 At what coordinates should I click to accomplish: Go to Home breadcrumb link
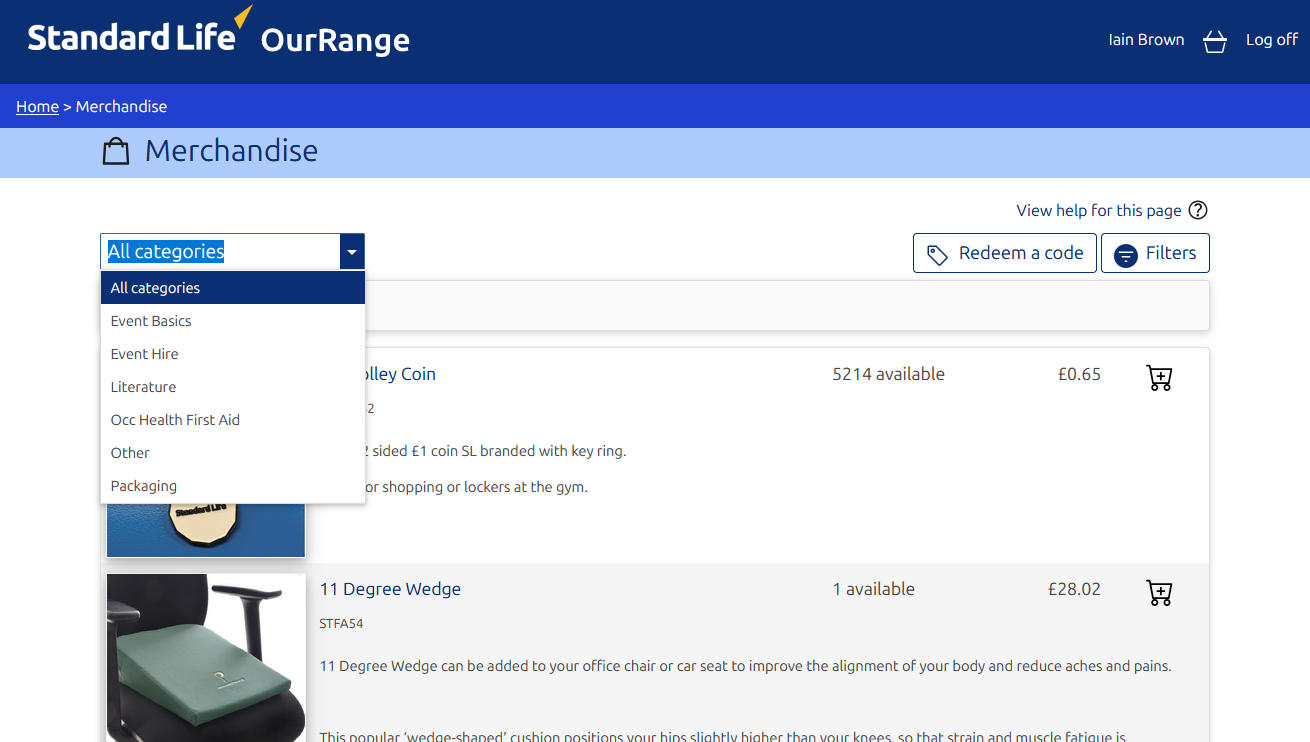37,107
